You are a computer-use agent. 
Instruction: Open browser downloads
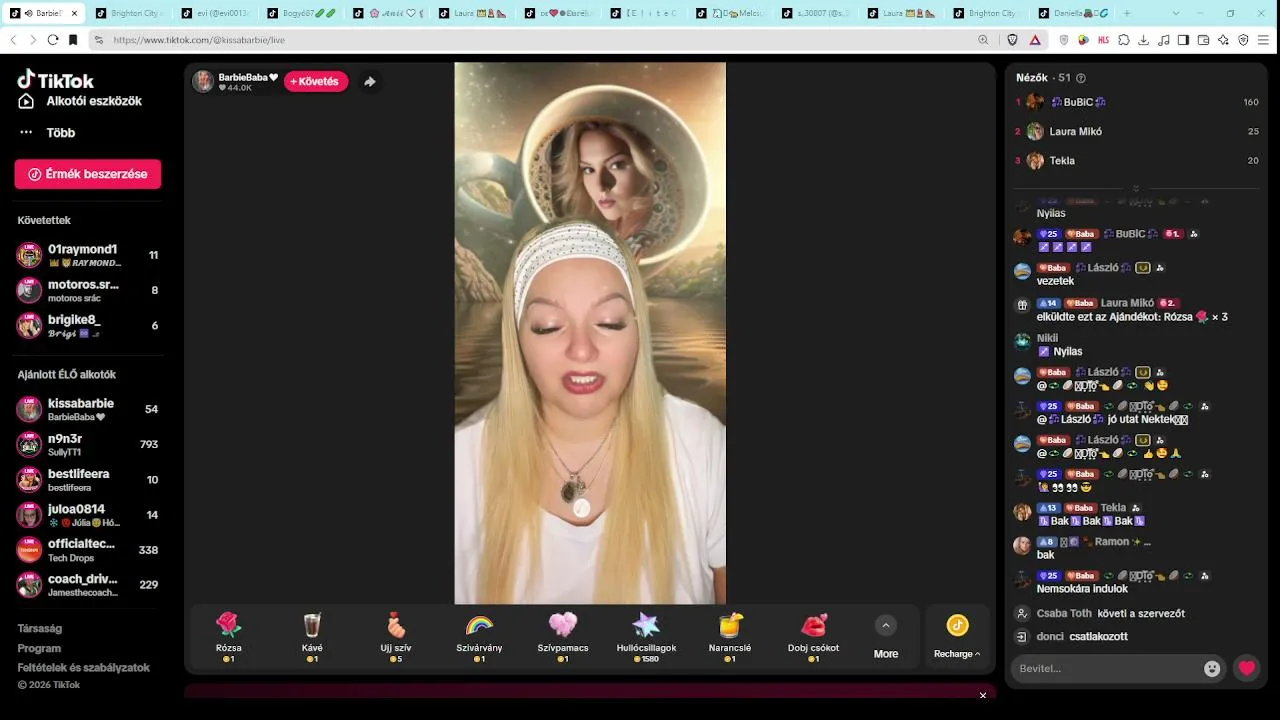[x=1144, y=40]
